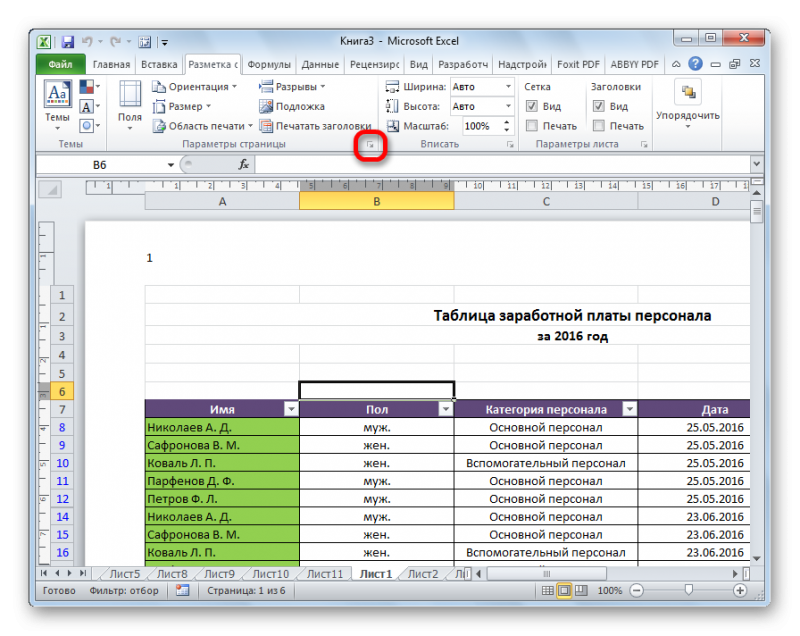Select sheet tab Лист5
This screenshot has width=800, height=636.
125,574
